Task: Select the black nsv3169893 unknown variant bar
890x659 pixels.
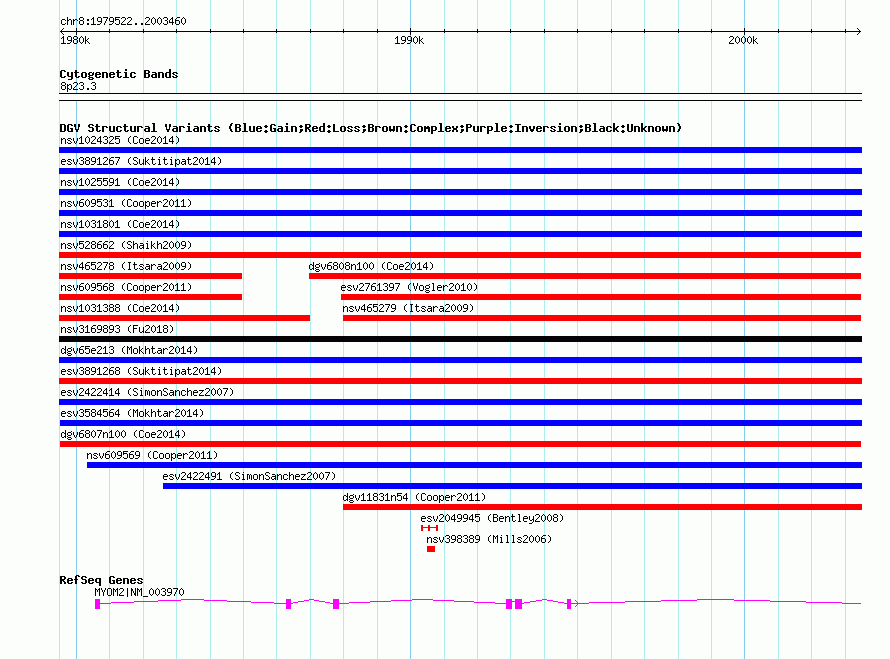Action: tap(460, 339)
